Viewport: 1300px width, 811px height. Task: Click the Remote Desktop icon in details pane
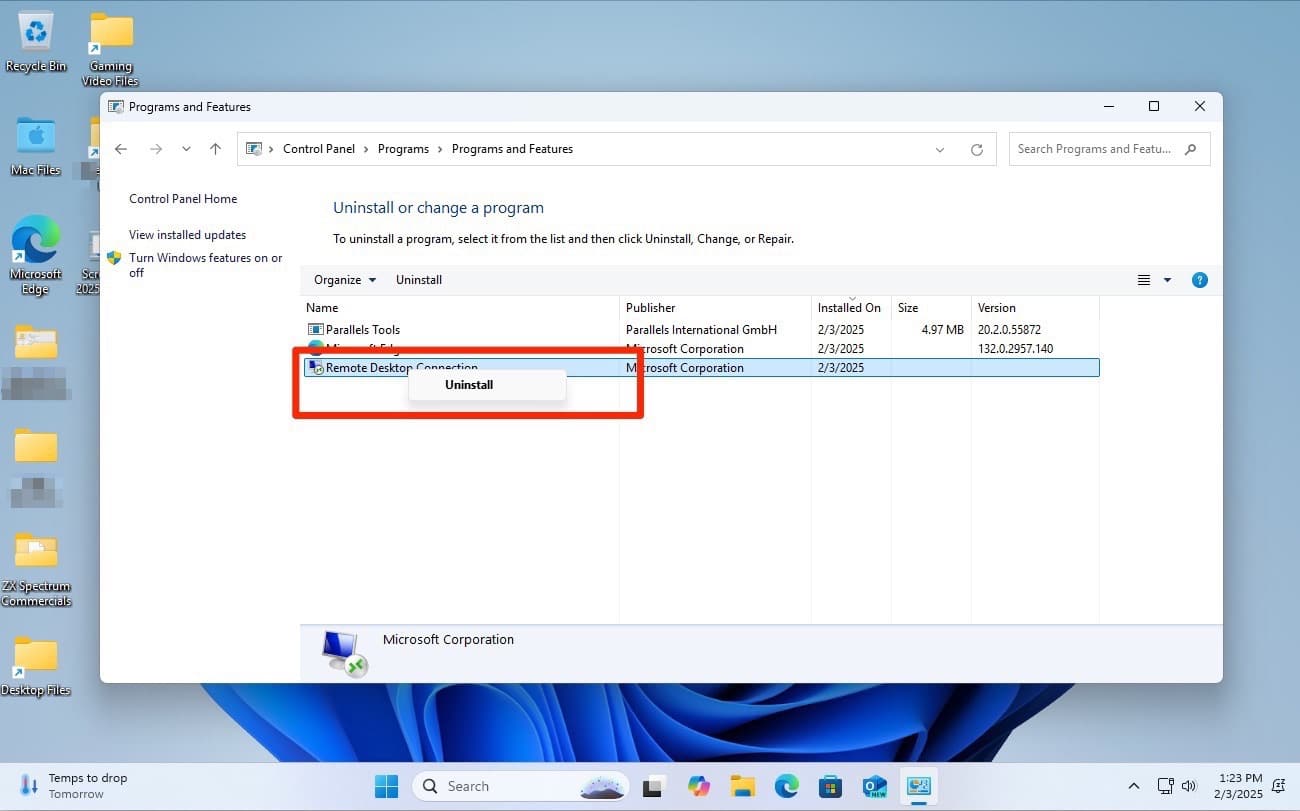[x=345, y=653]
